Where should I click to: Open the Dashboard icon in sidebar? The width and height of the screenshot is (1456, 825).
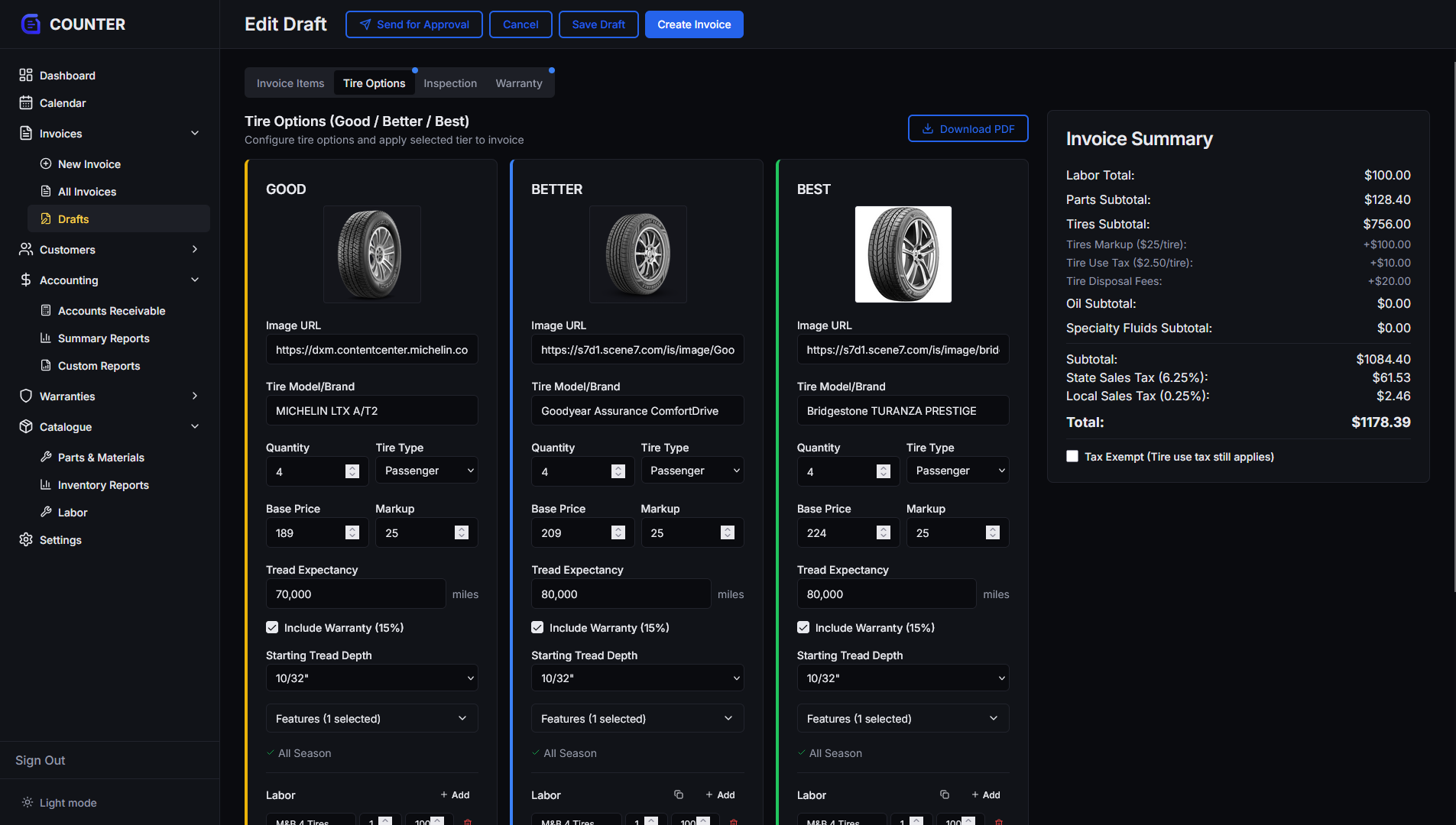[26, 75]
